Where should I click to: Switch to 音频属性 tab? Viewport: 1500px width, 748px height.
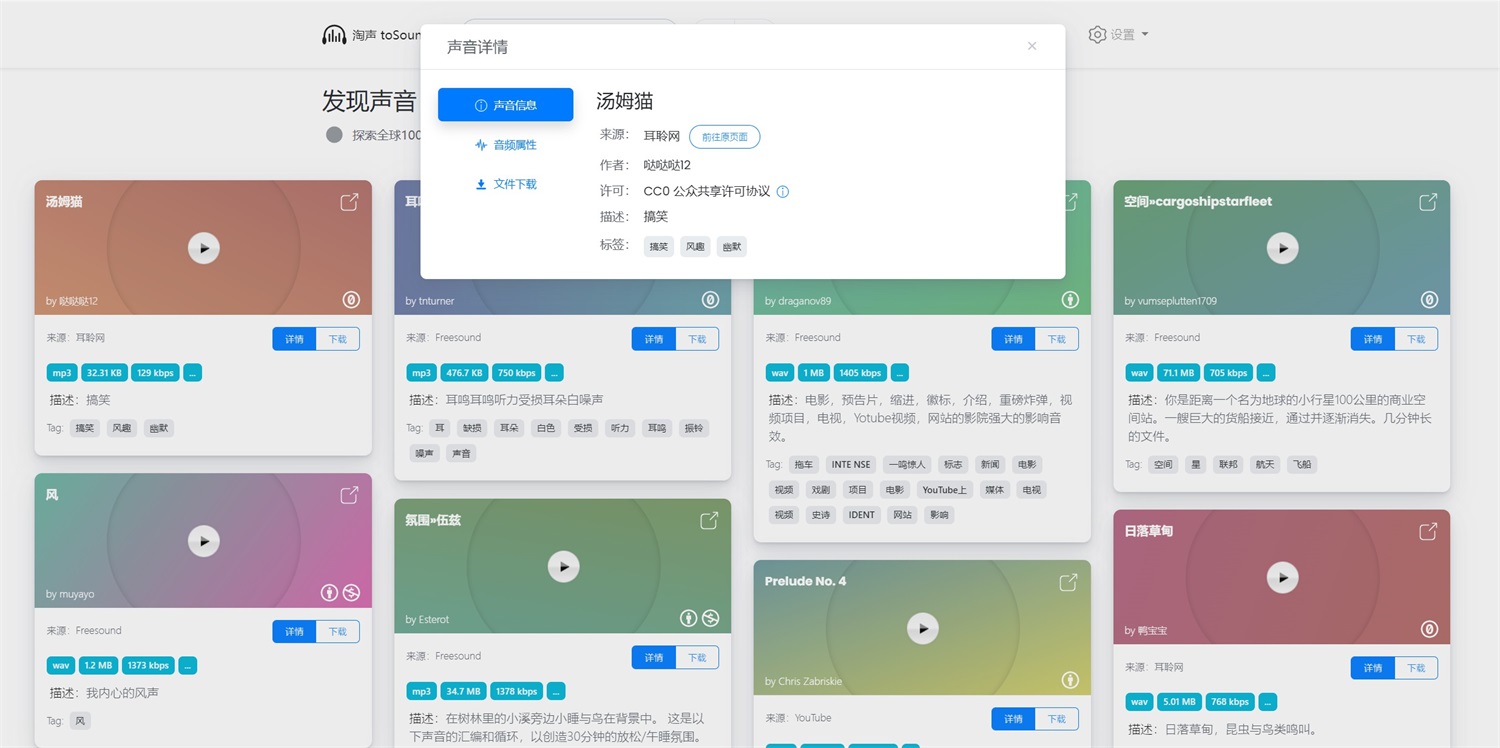click(506, 145)
